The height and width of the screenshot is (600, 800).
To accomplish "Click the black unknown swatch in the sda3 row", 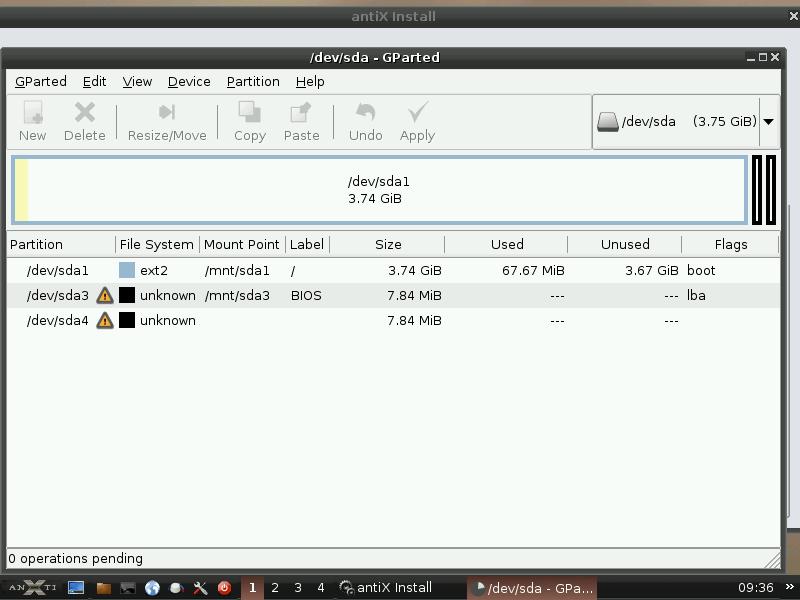I will (x=127, y=295).
